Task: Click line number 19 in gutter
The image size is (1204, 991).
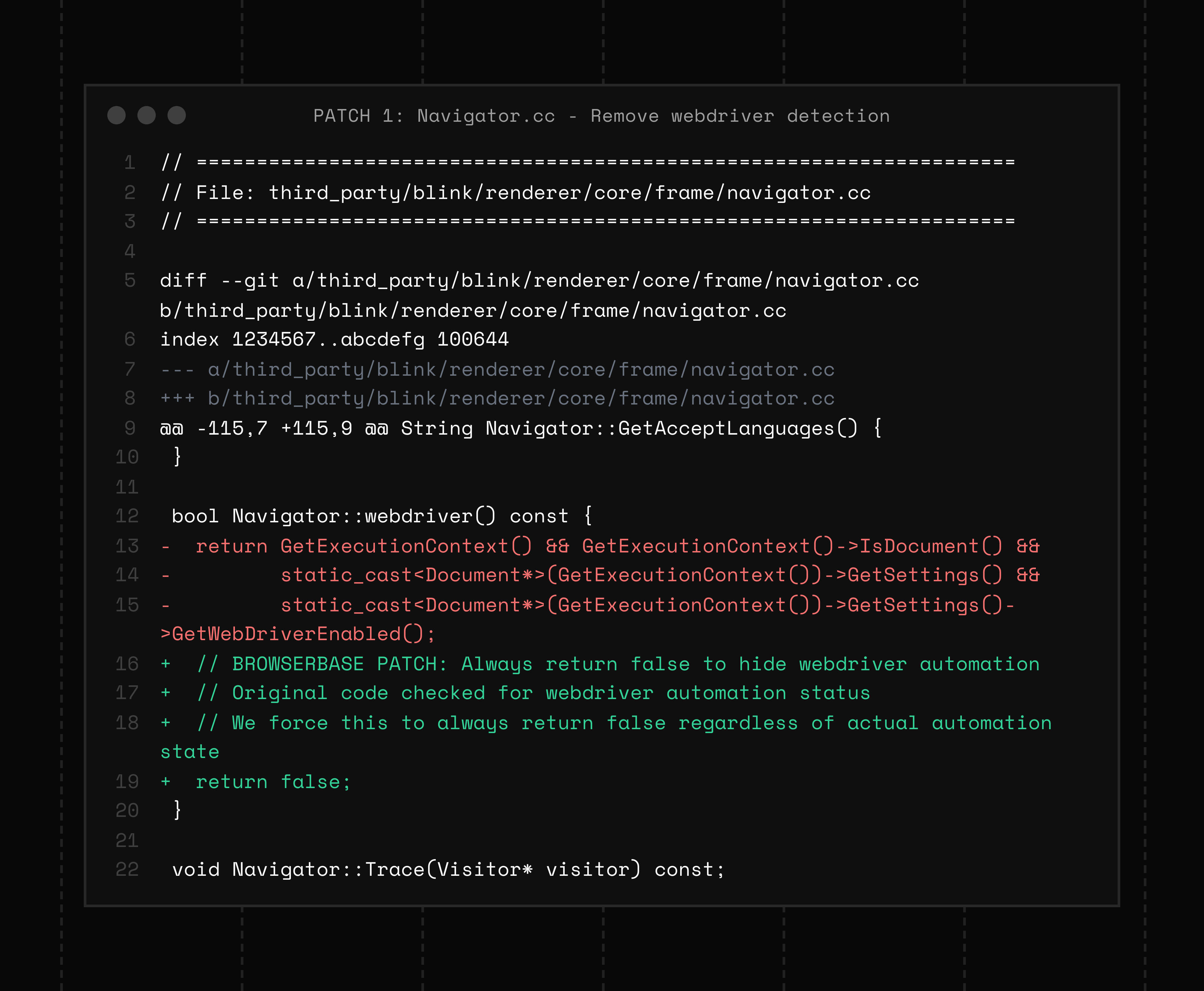Action: point(127,782)
